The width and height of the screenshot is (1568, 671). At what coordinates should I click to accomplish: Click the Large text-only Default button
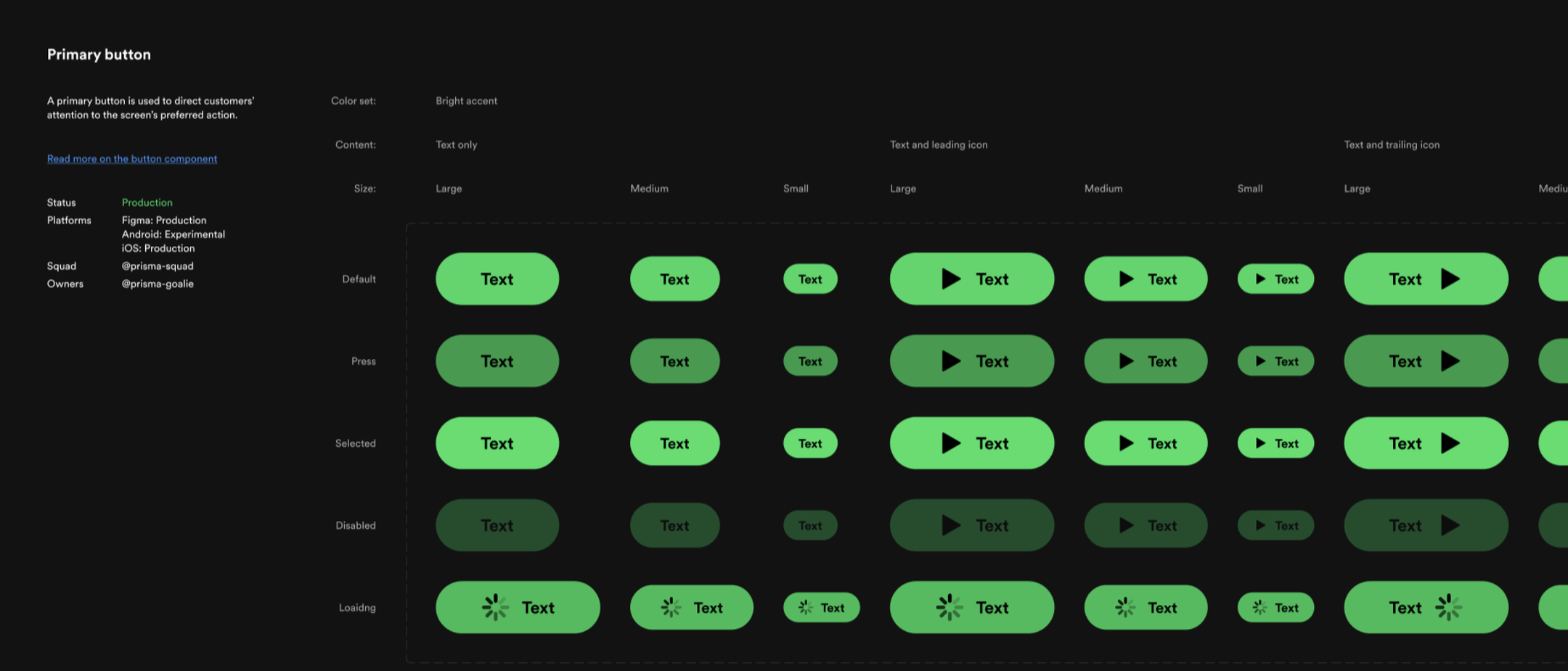pyautogui.click(x=497, y=279)
